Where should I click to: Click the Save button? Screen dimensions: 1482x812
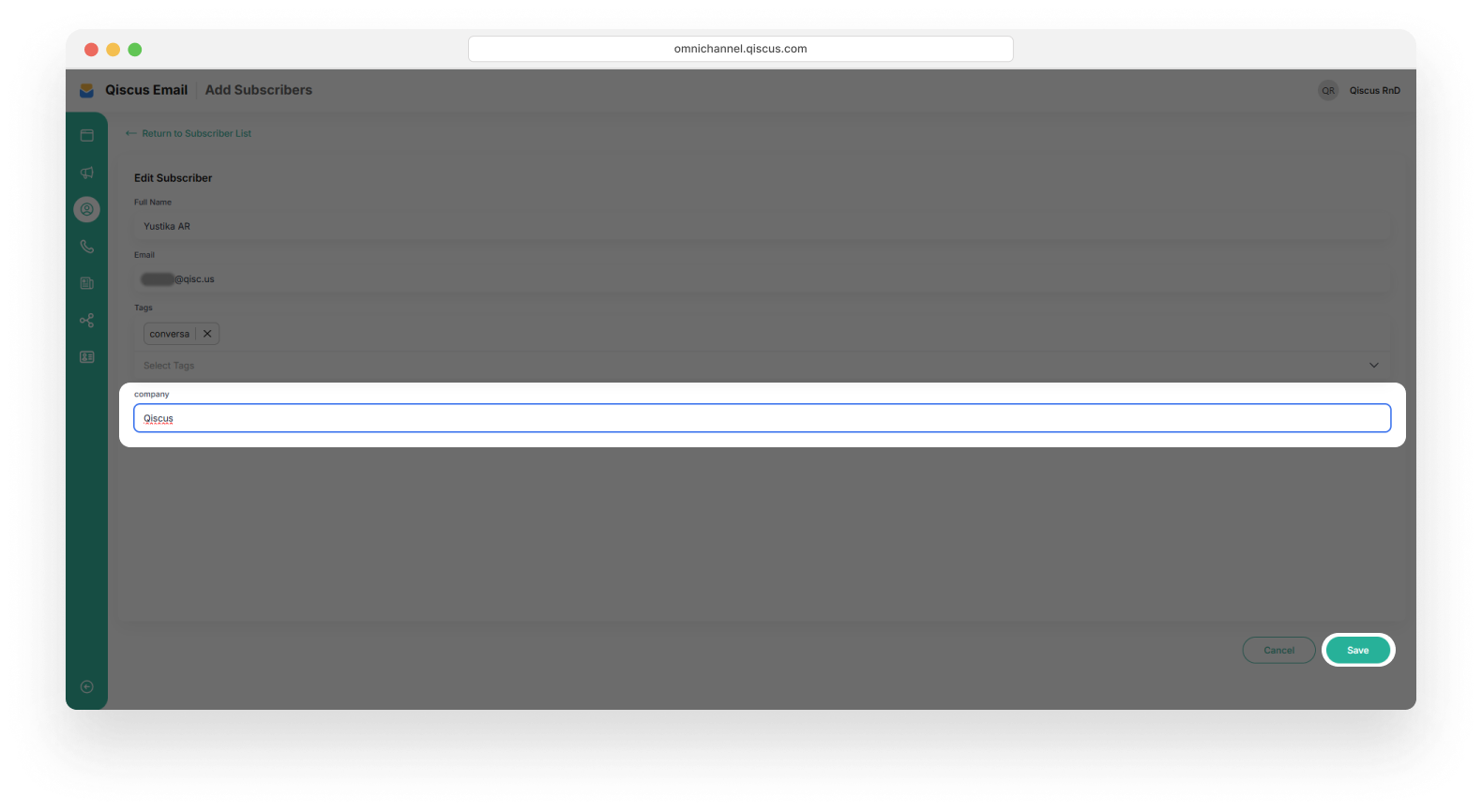[x=1358, y=651]
